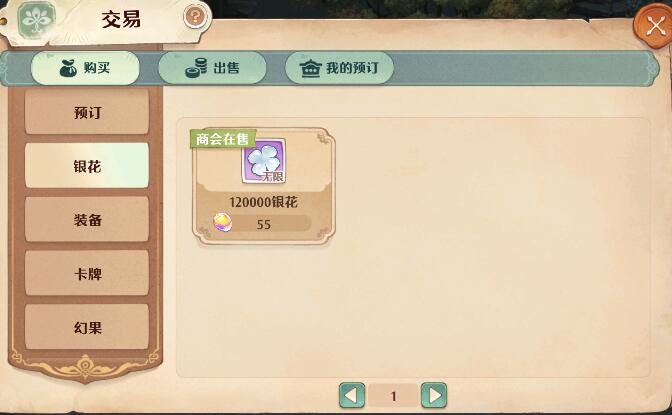Click the rainbow gem currency icon
Image resolution: width=672 pixels, height=415 pixels.
click(x=223, y=223)
